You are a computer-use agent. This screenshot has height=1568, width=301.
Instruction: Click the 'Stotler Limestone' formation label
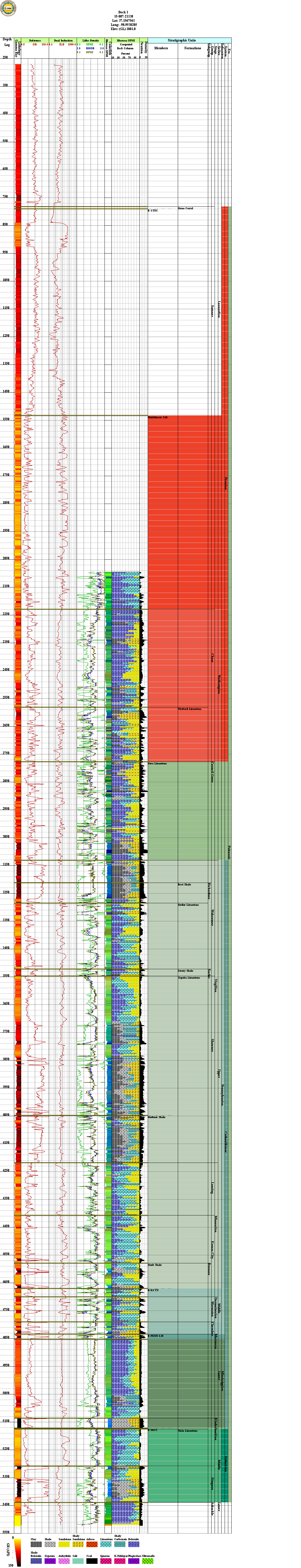tap(188, 905)
